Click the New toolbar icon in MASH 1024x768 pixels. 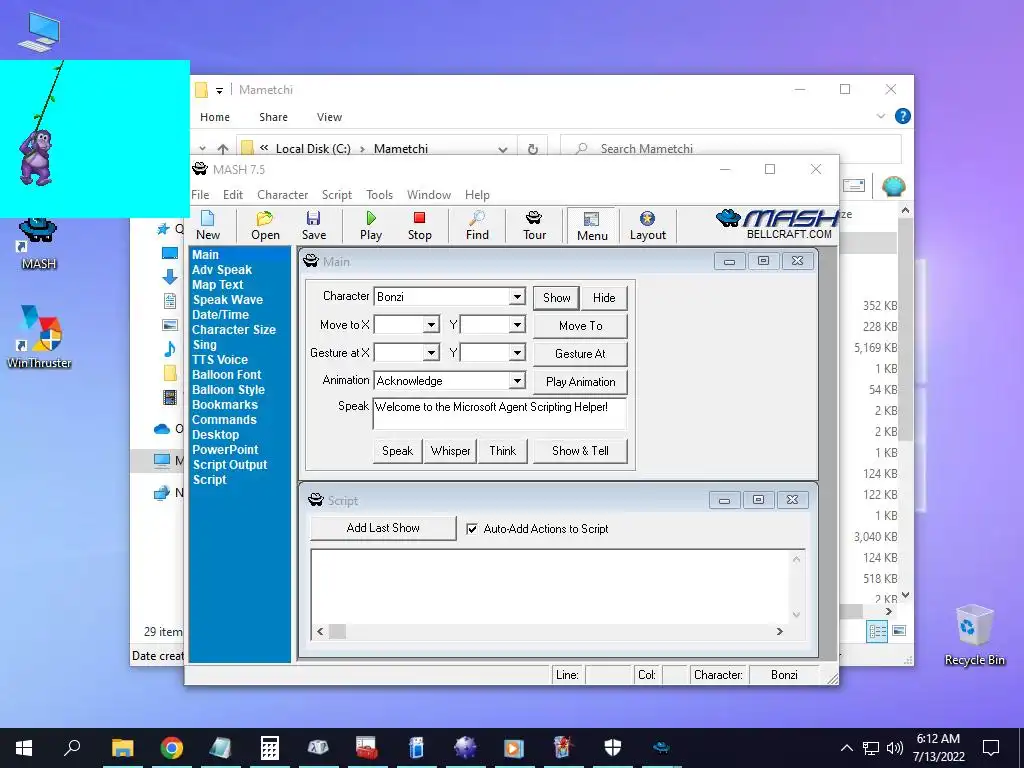click(208, 226)
